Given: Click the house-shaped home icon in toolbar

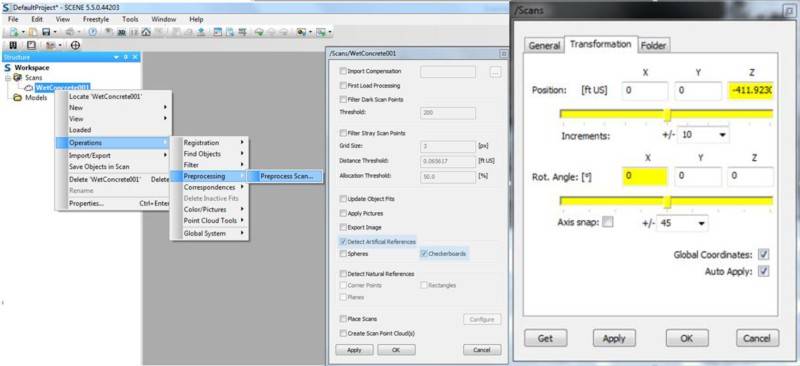Looking at the screenshot, I should [146, 32].
